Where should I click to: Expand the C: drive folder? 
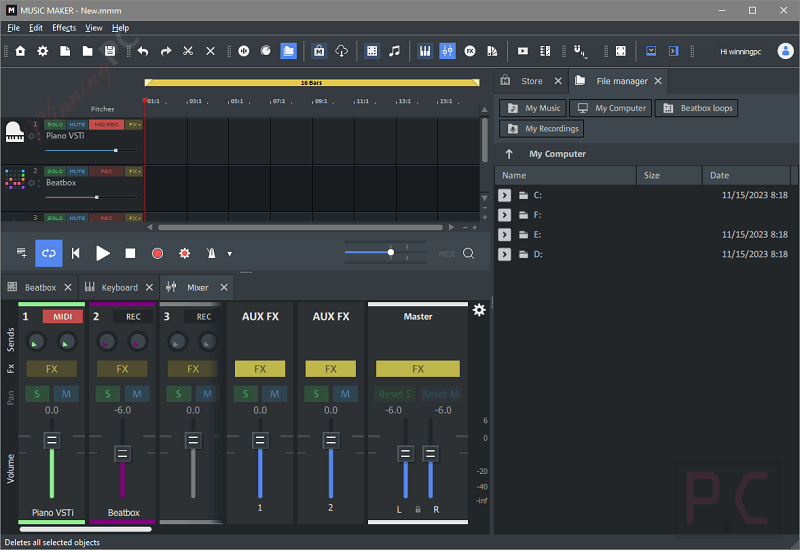click(x=504, y=195)
